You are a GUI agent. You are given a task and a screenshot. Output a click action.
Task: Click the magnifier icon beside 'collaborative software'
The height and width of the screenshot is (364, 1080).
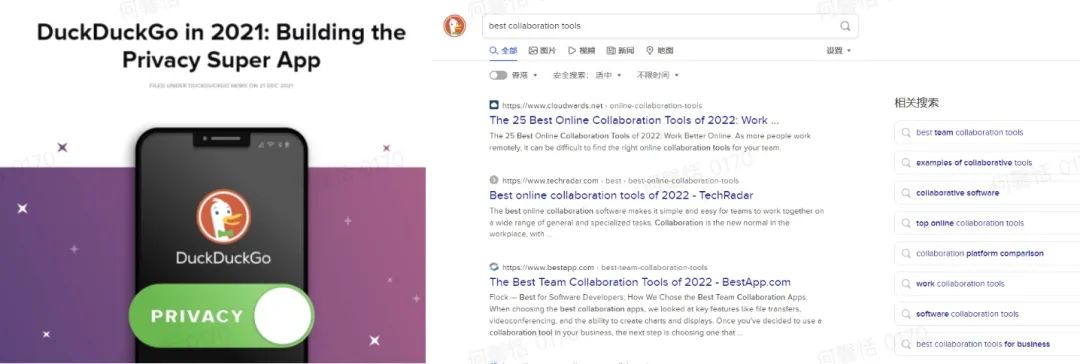pos(906,193)
